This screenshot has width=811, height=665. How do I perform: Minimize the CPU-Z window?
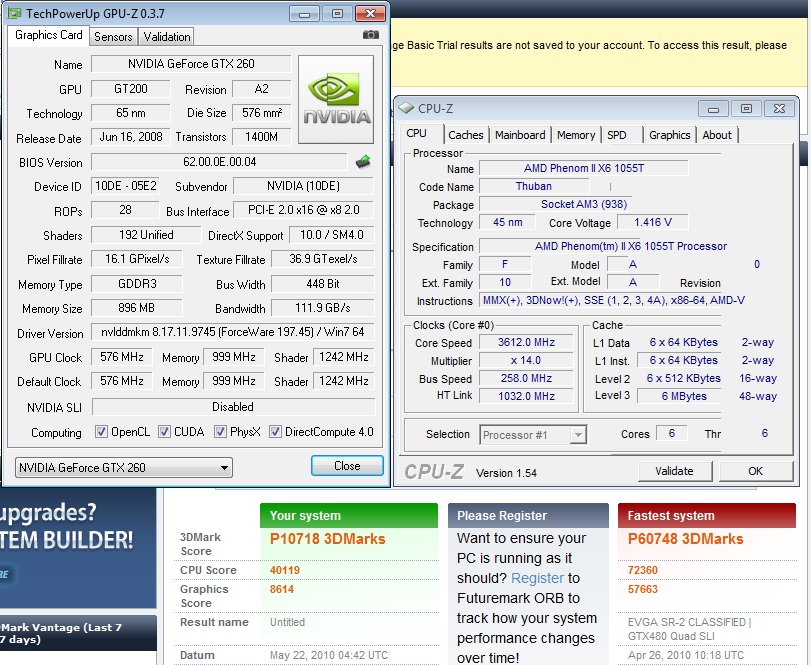[714, 109]
